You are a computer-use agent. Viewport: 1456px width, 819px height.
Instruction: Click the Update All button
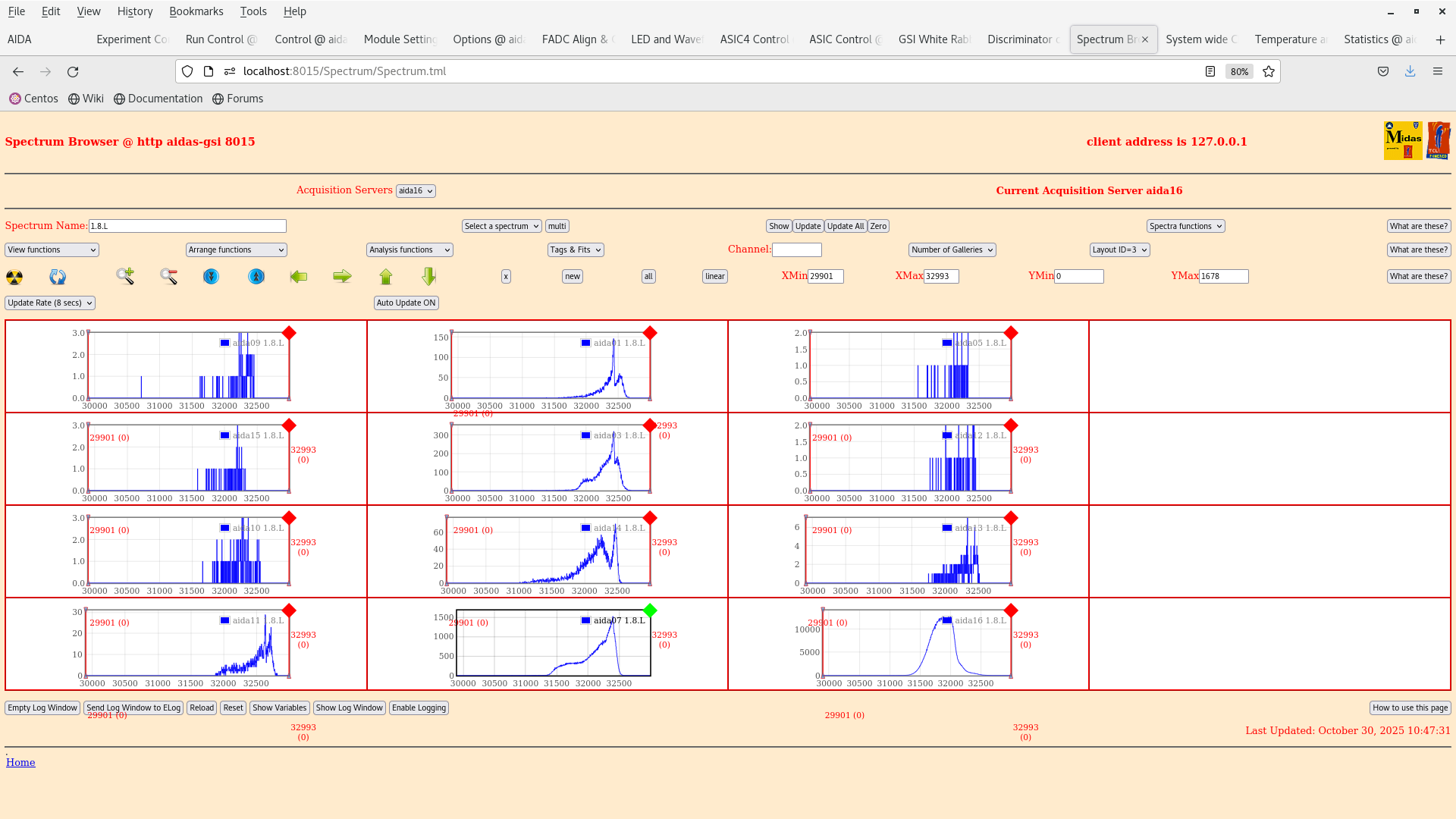[845, 226]
